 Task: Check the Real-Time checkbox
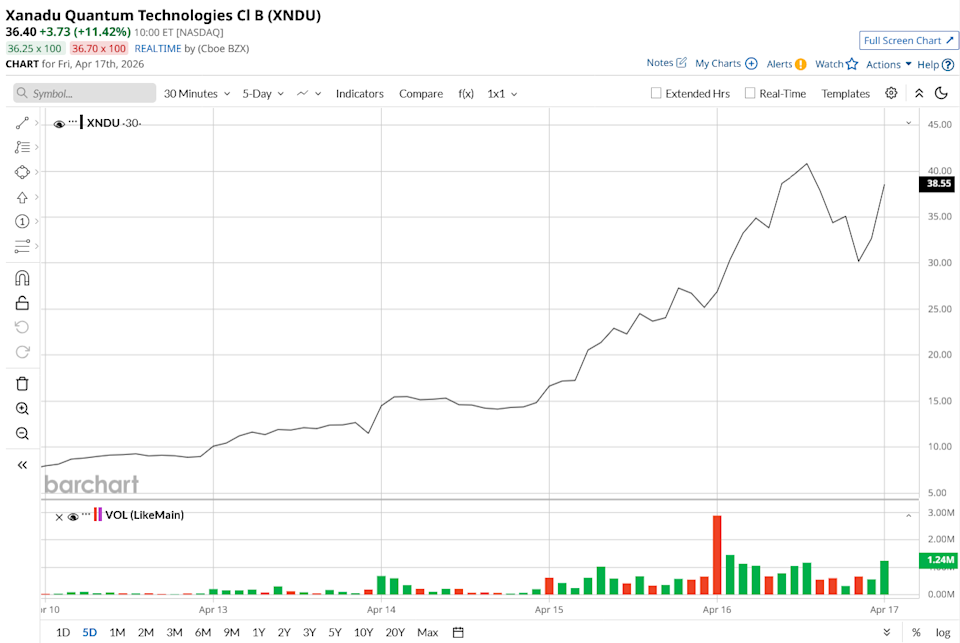pyautogui.click(x=750, y=93)
